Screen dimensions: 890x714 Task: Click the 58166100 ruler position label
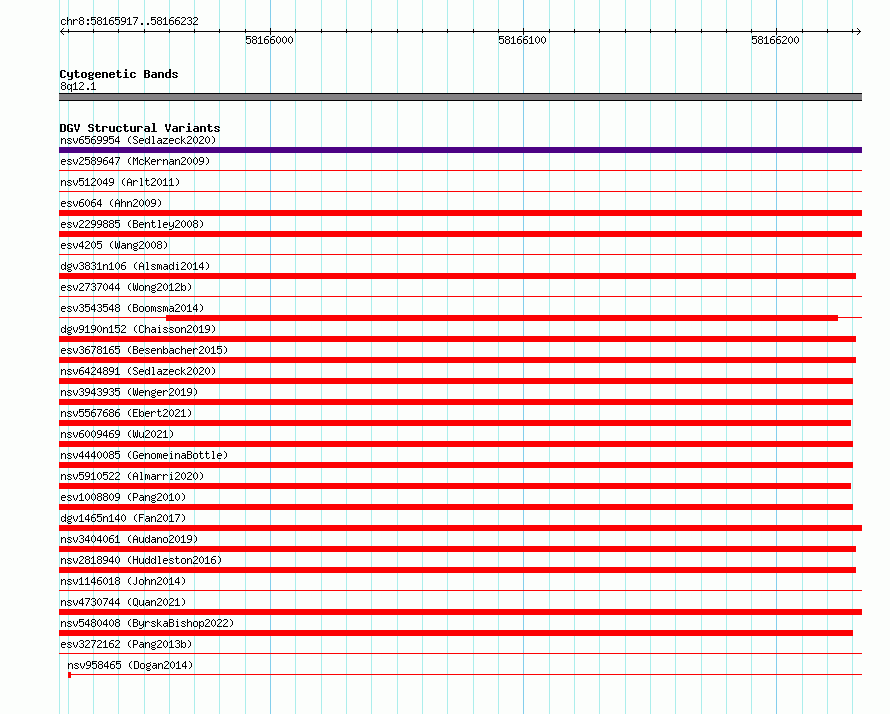(522, 40)
